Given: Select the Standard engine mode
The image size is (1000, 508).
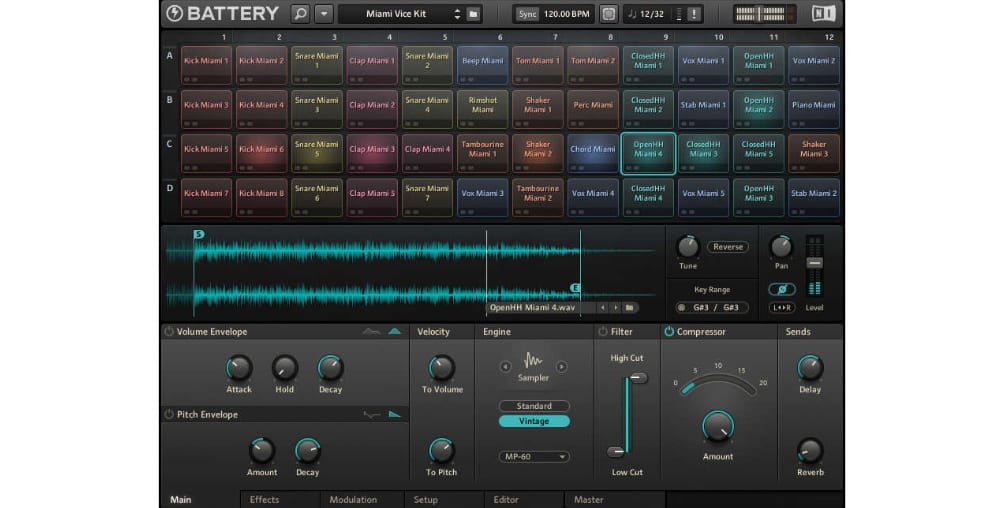Looking at the screenshot, I should [534, 406].
